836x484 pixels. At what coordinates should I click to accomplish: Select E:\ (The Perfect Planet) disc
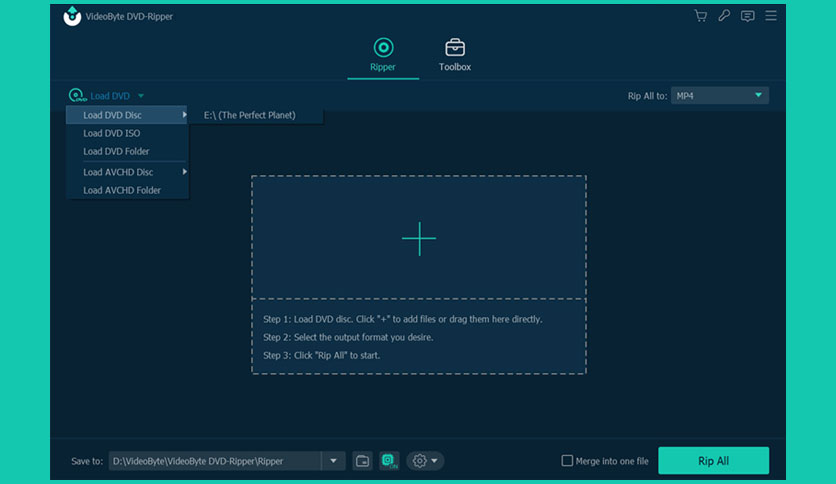[256, 115]
